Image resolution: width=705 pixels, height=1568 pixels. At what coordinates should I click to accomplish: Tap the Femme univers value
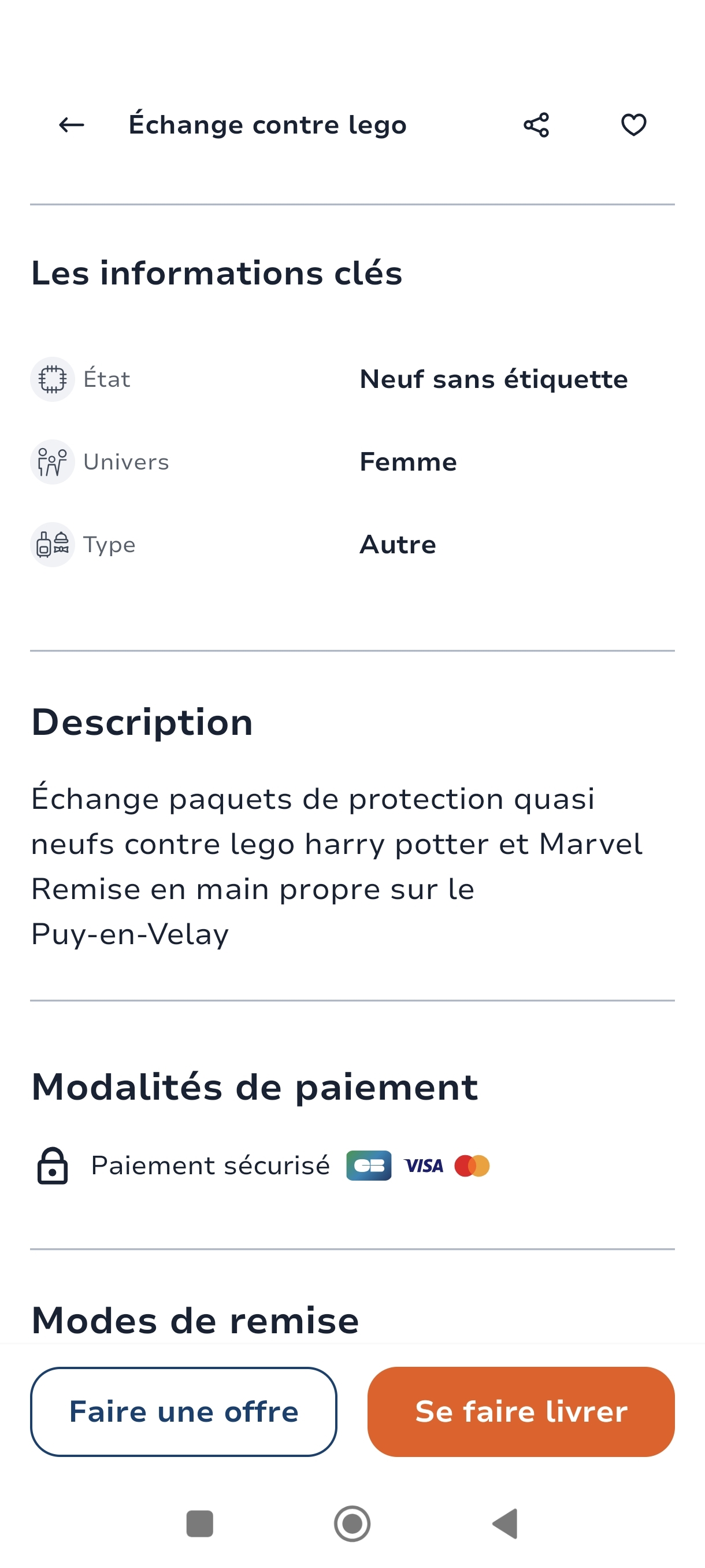click(x=408, y=462)
